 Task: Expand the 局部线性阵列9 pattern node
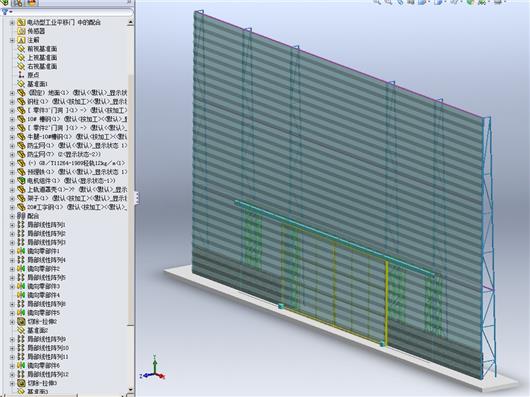coord(12,339)
